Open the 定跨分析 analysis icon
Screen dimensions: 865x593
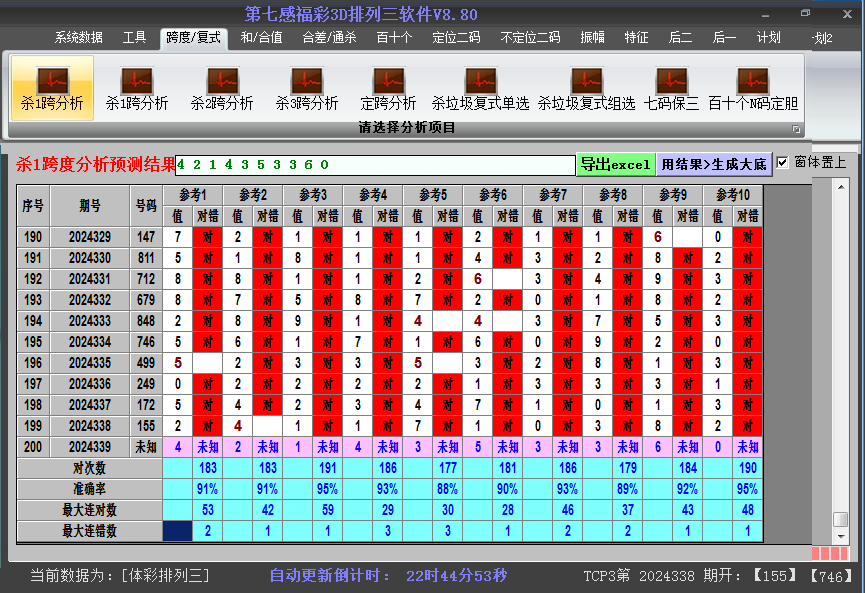[x=388, y=88]
